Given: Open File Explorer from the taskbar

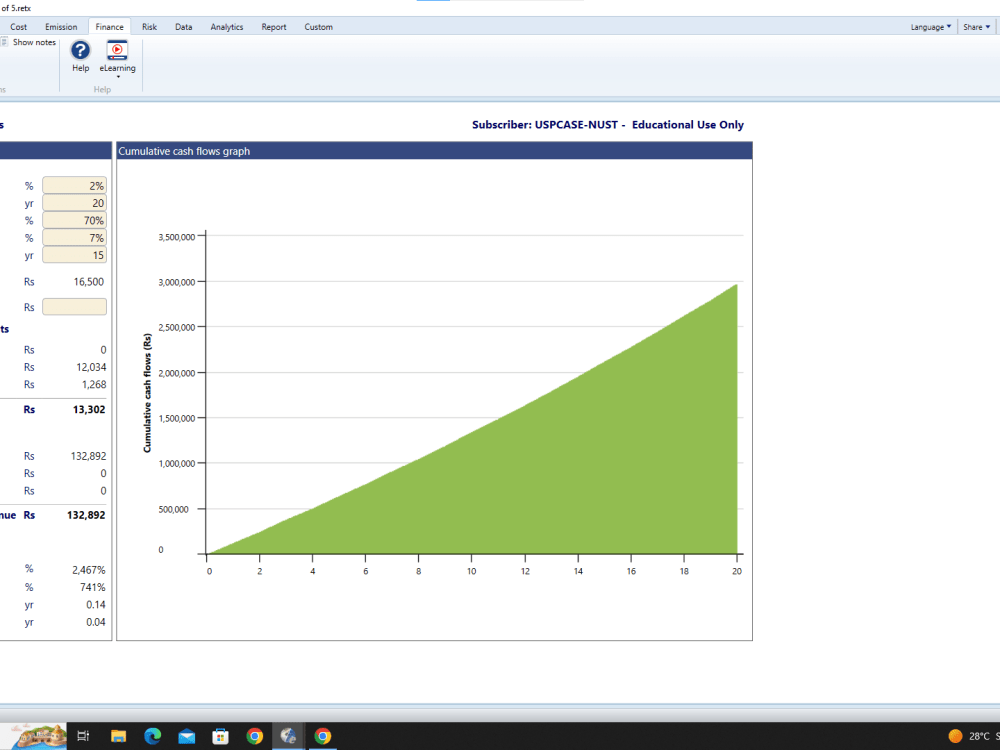Looking at the screenshot, I should tap(119, 737).
